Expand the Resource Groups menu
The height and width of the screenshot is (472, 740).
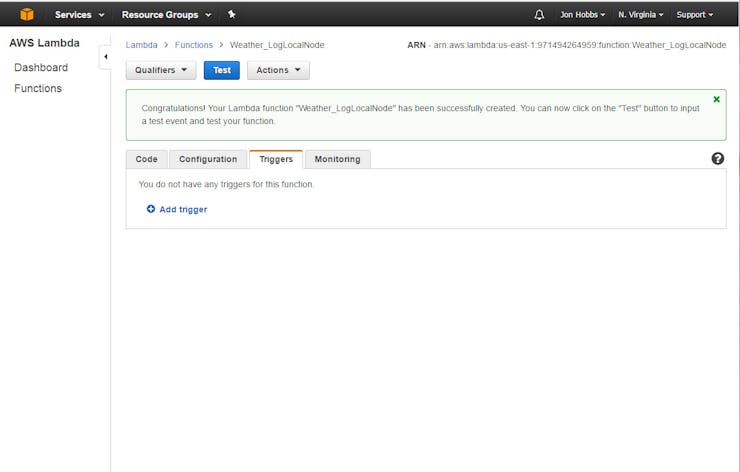coord(166,15)
